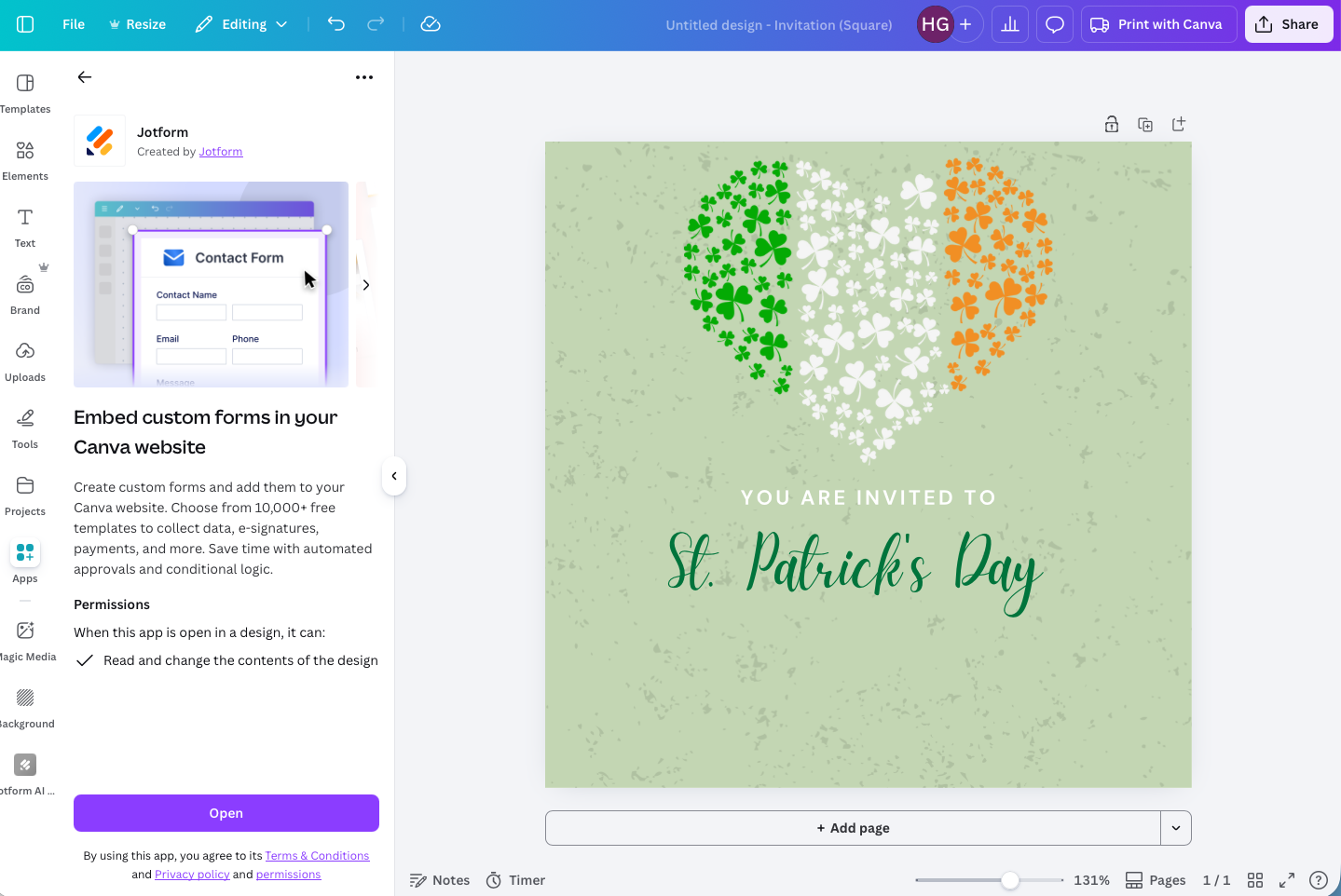Open the Elements panel
The width and height of the screenshot is (1341, 896).
[x=25, y=158]
